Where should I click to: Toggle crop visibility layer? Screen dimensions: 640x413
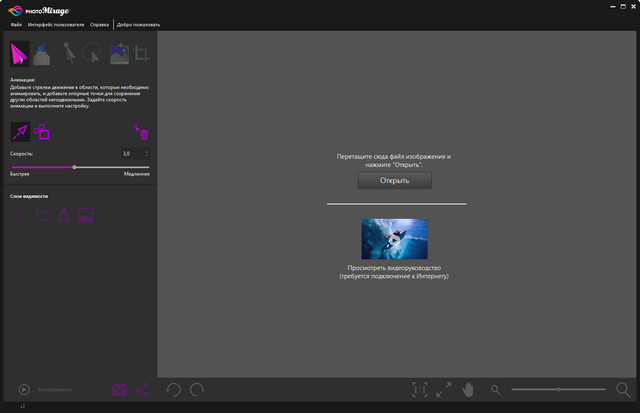[42, 214]
